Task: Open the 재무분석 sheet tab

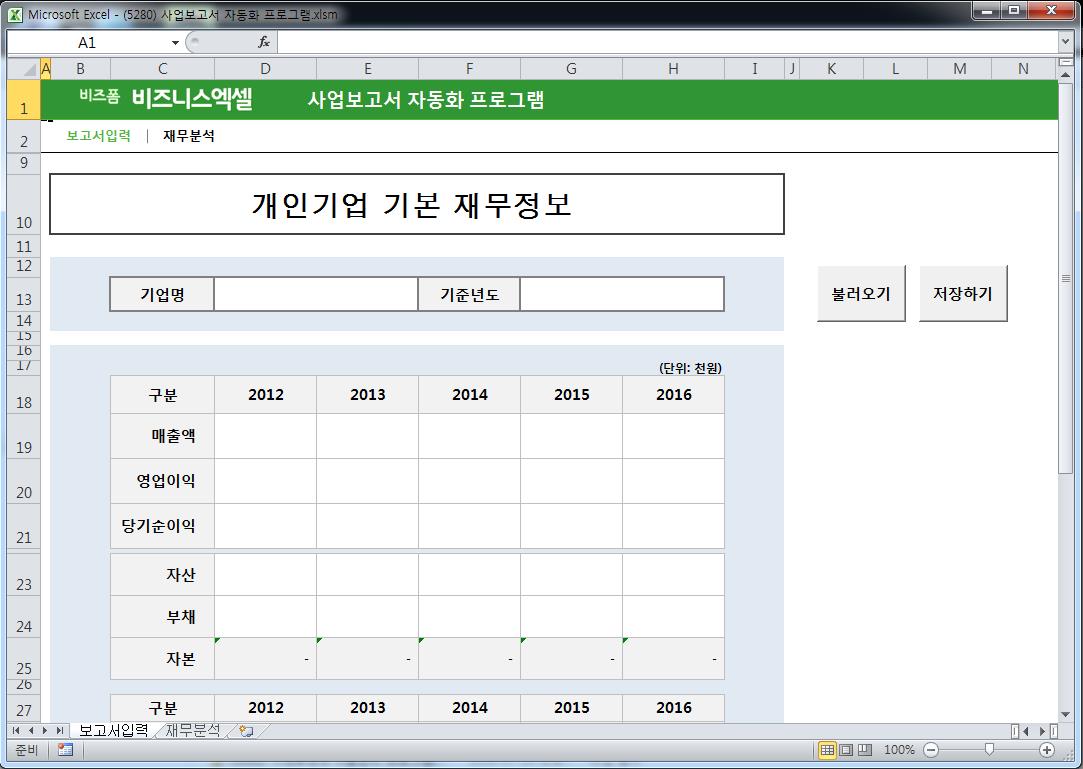Action: click(x=192, y=731)
